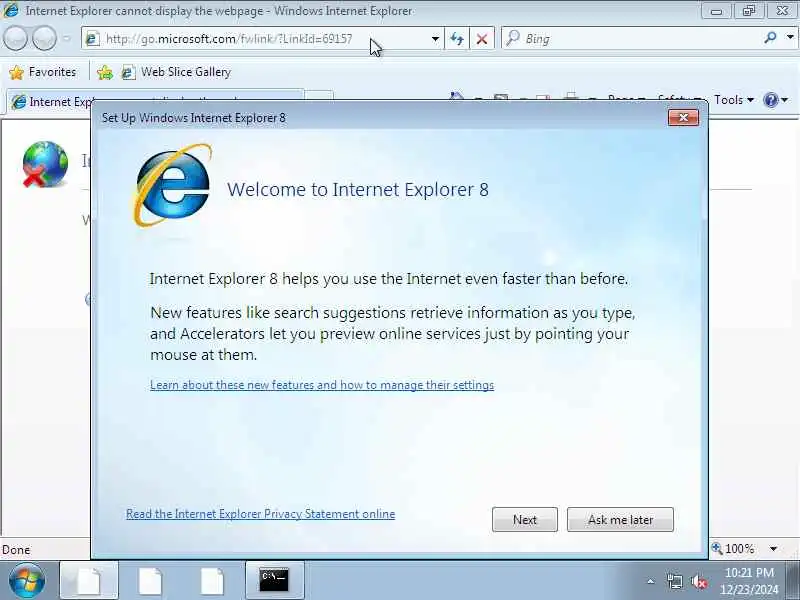This screenshot has width=800, height=600.
Task: Click the muted volume speaker tray icon
Action: 699,581
